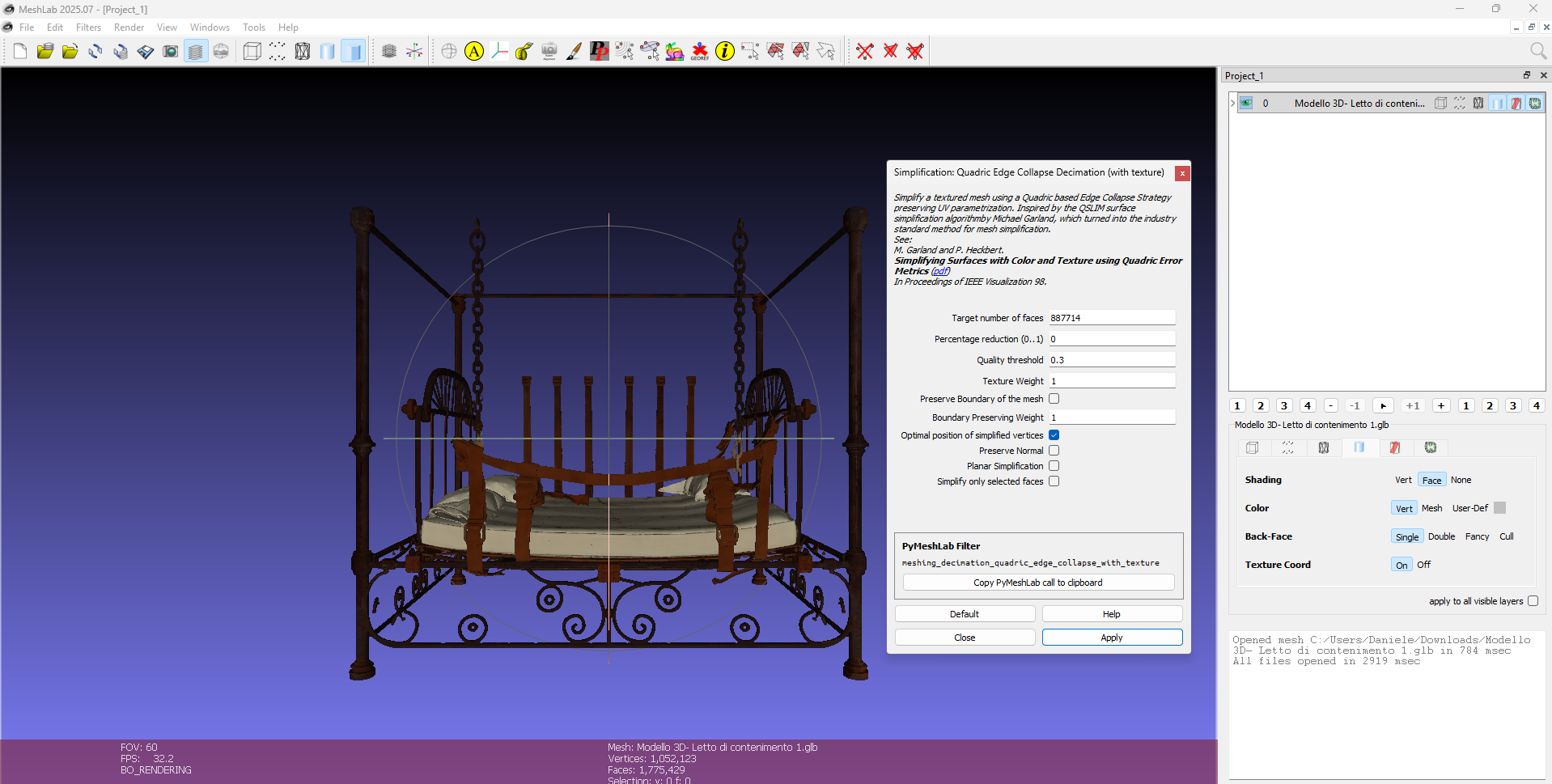
Task: Float the Project_1 panel
Action: tap(1527, 75)
